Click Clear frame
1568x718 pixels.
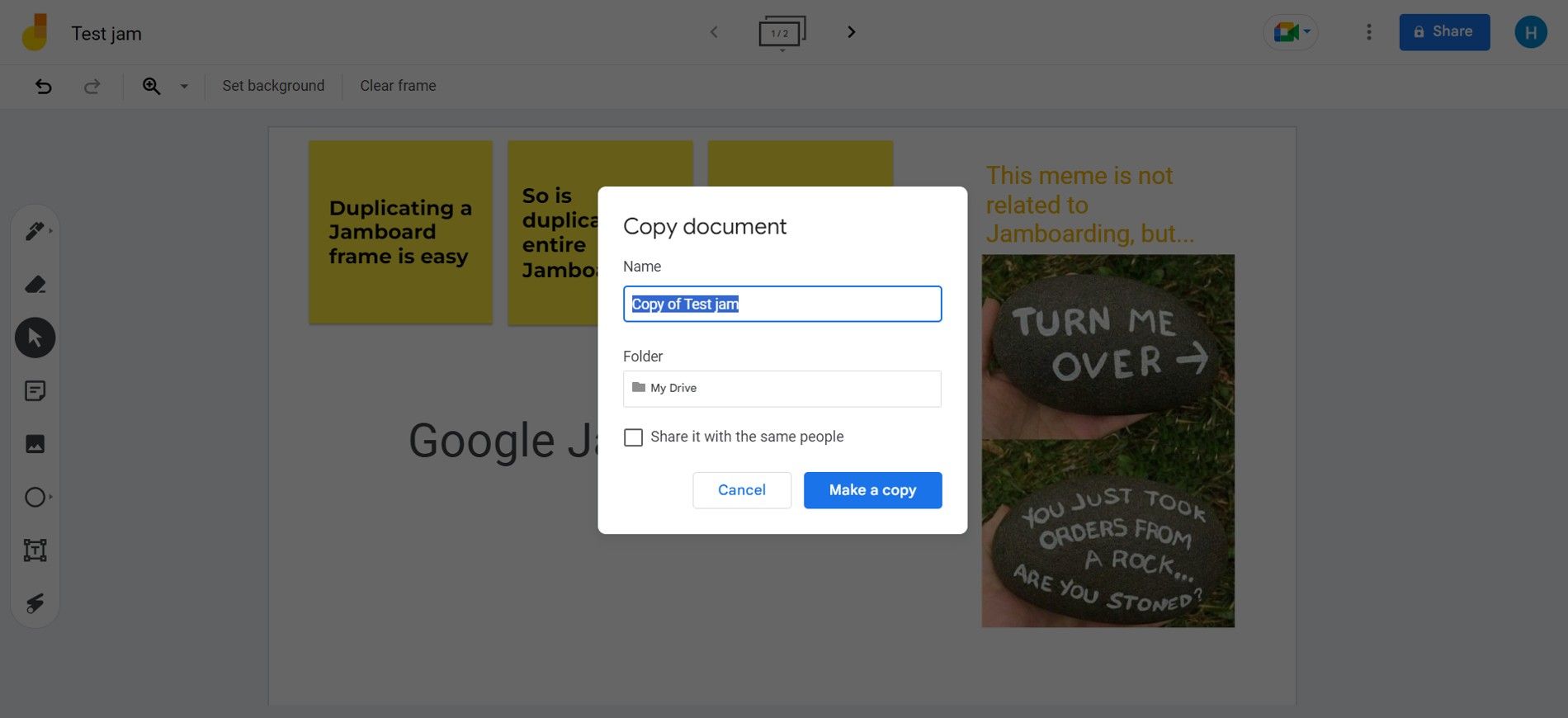(398, 86)
